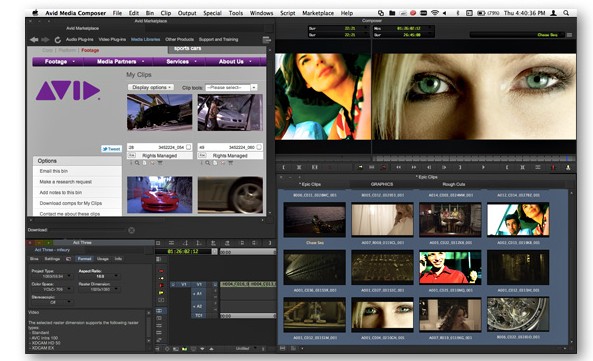The image size is (593, 361).
Task: Toggle A1 track selector in timeline
Action: 199,294
